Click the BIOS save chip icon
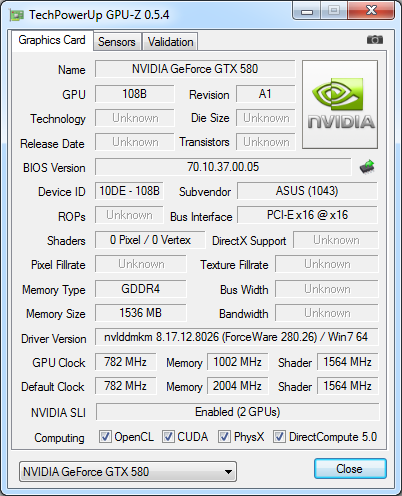 [367, 167]
